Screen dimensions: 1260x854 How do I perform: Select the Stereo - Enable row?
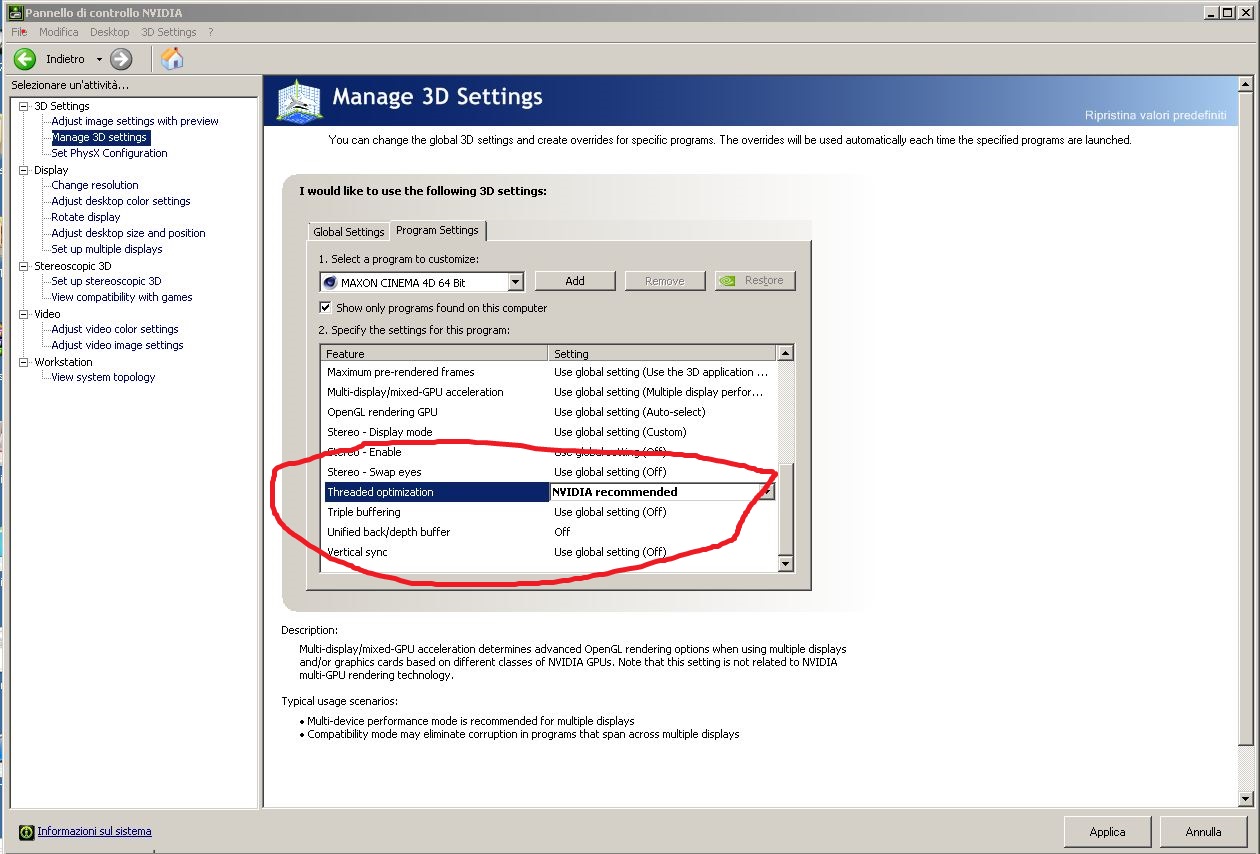click(x=549, y=452)
